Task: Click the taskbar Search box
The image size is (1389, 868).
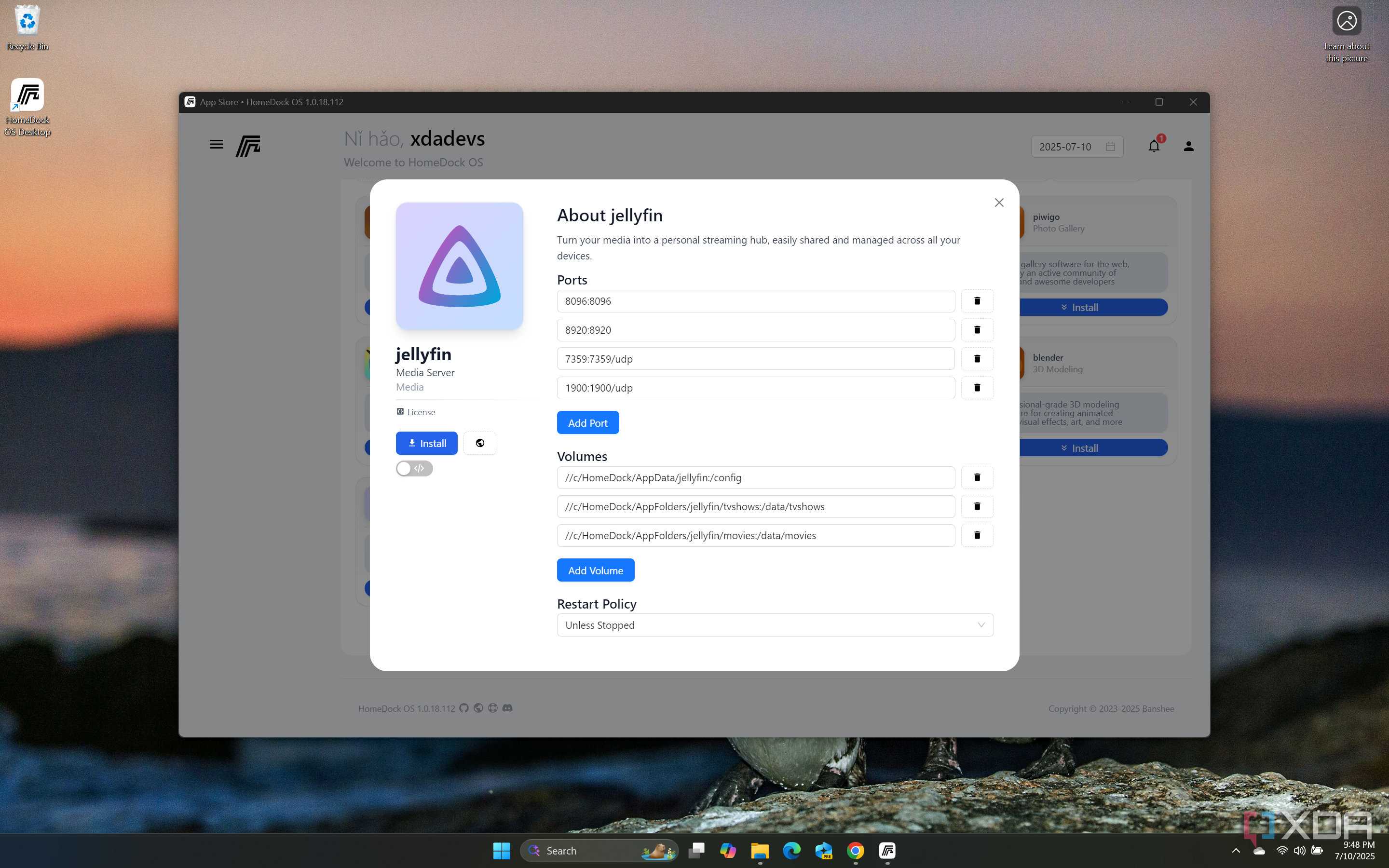Action: 599,850
